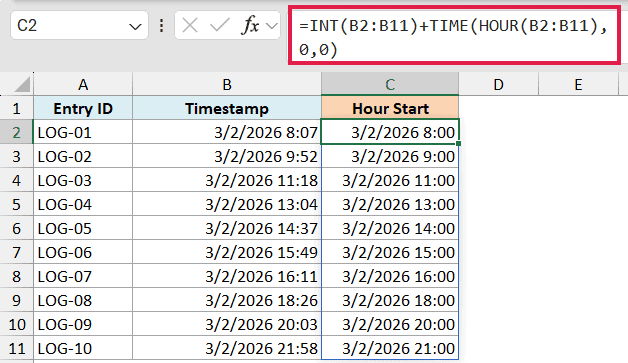Select cell containing LOG-04
628x363 pixels.
(x=83, y=204)
